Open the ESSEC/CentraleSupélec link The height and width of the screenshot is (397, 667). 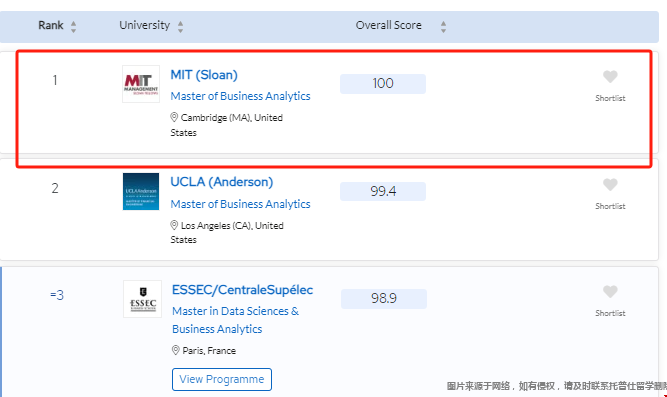[x=242, y=290]
